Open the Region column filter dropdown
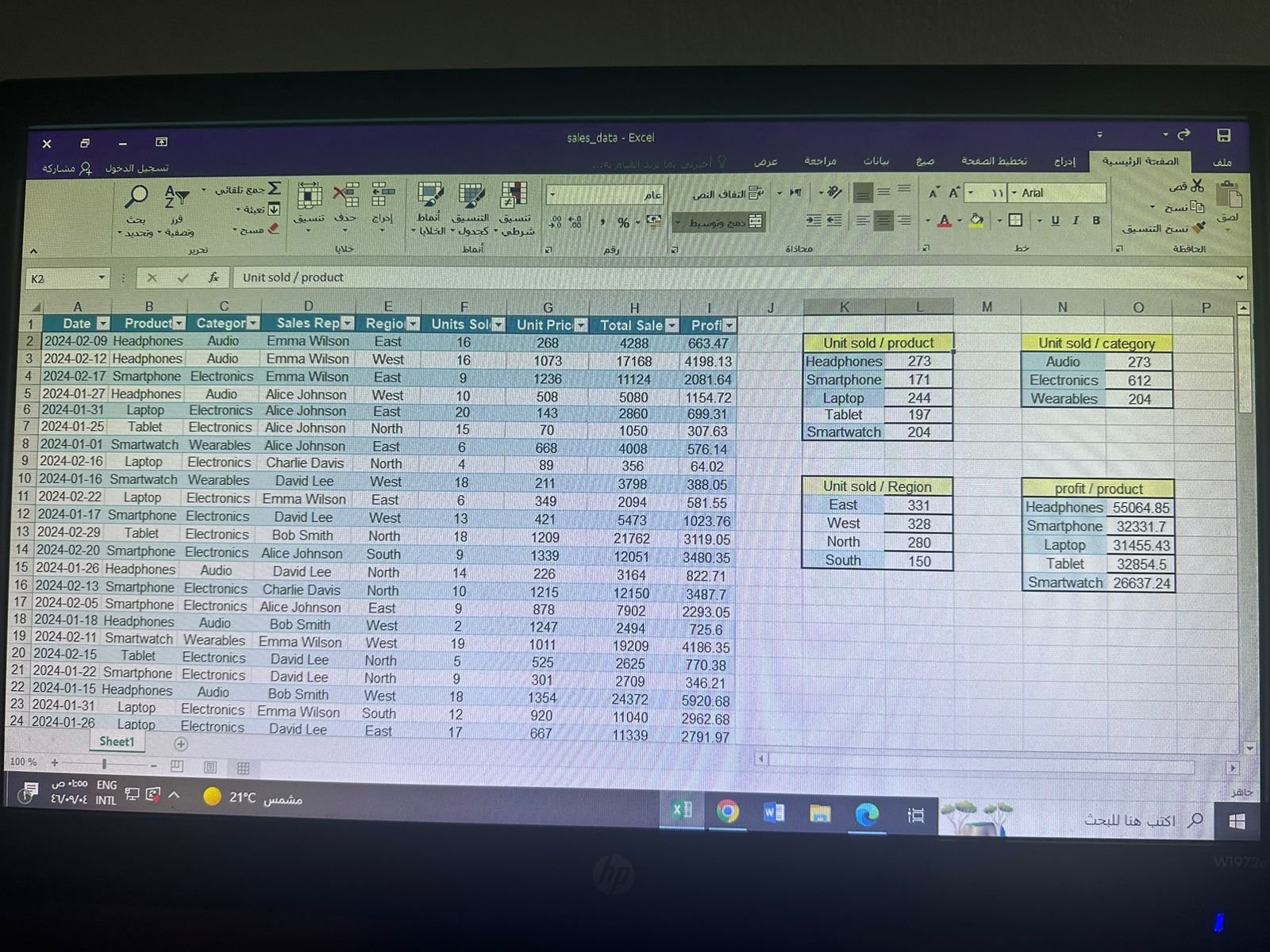1270x952 pixels. pyautogui.click(x=413, y=324)
